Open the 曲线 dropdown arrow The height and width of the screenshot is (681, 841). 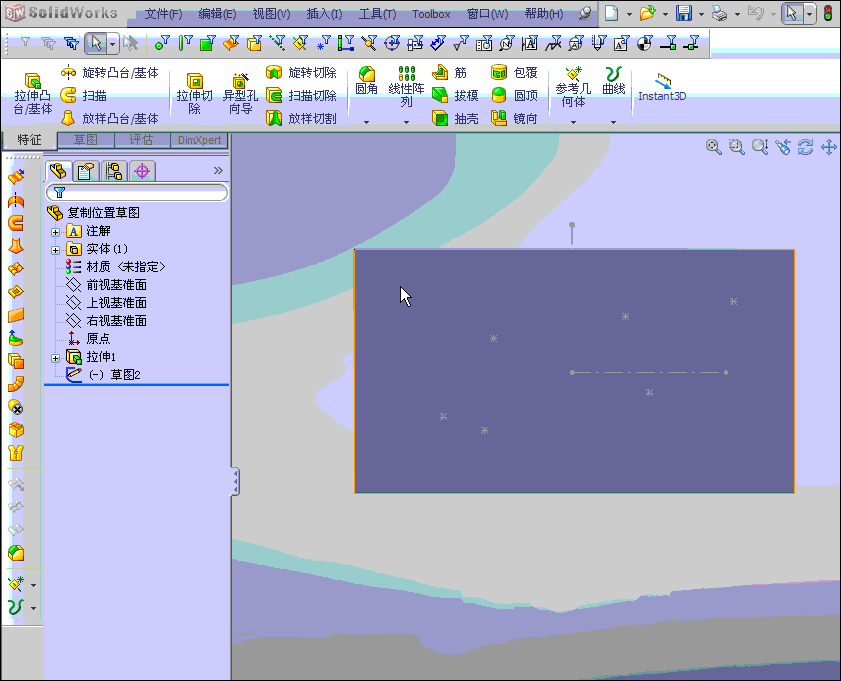(614, 122)
